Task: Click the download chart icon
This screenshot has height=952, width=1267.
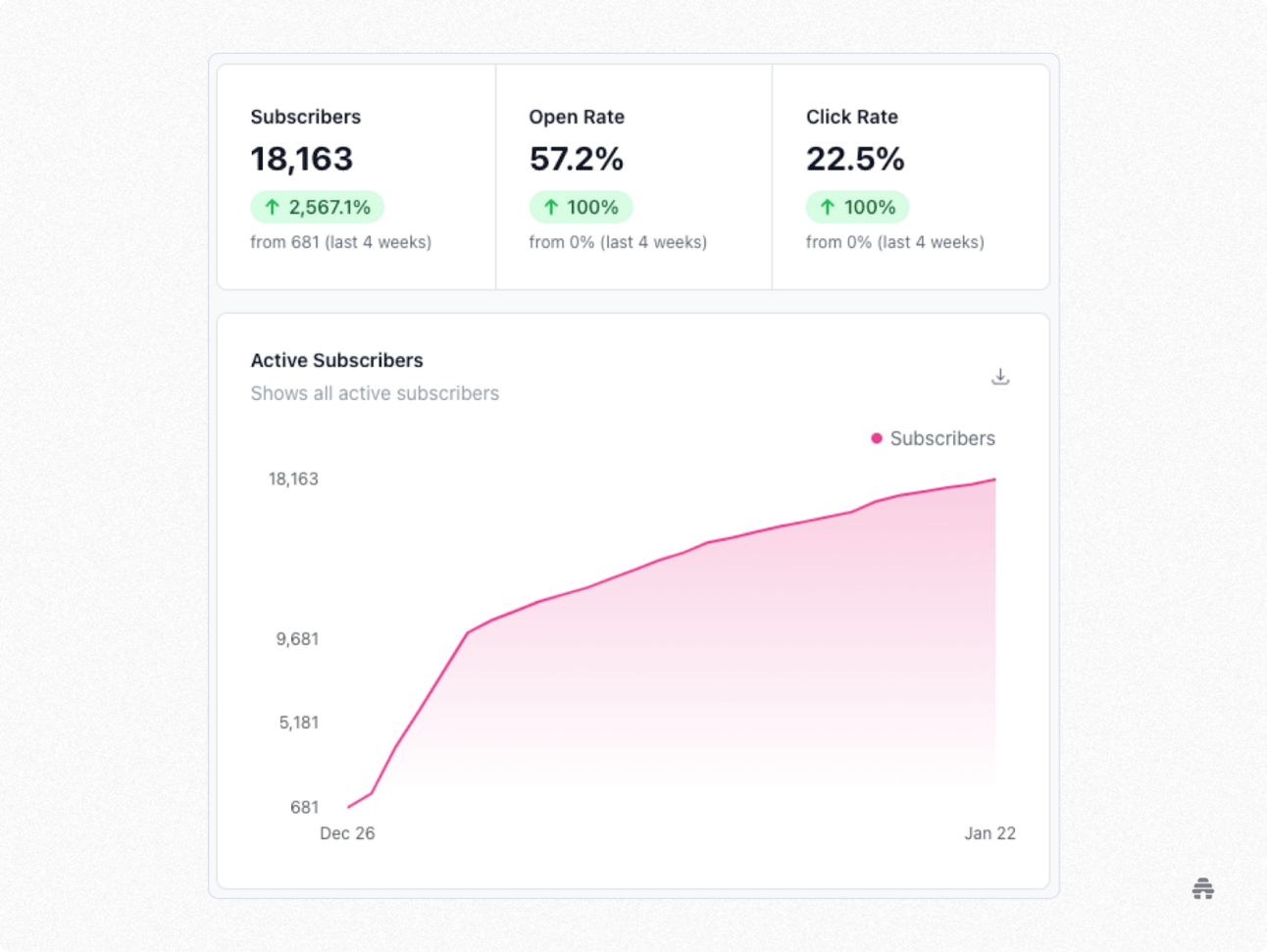Action: click(x=1000, y=376)
